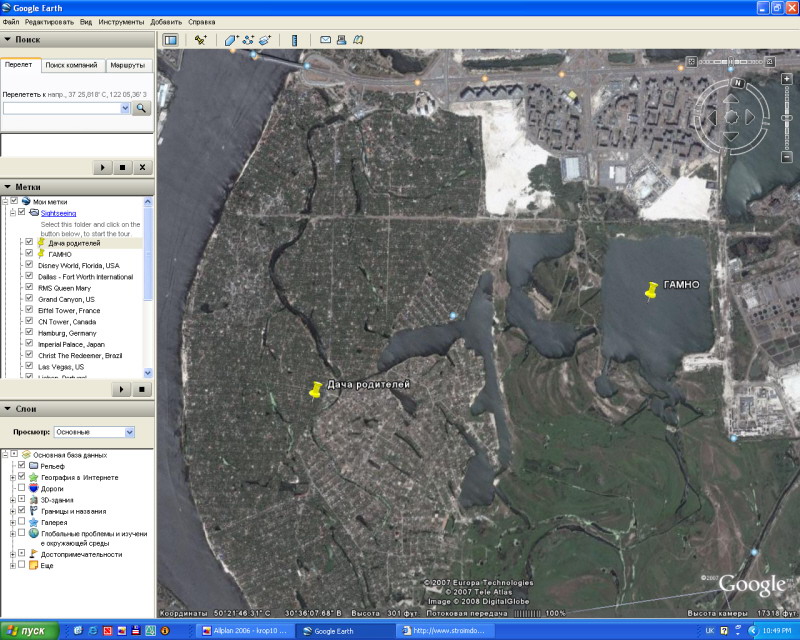Image resolution: width=800 pixels, height=640 pixels.
Task: Enable 'Галерея' layer checkbox
Action: point(21,521)
